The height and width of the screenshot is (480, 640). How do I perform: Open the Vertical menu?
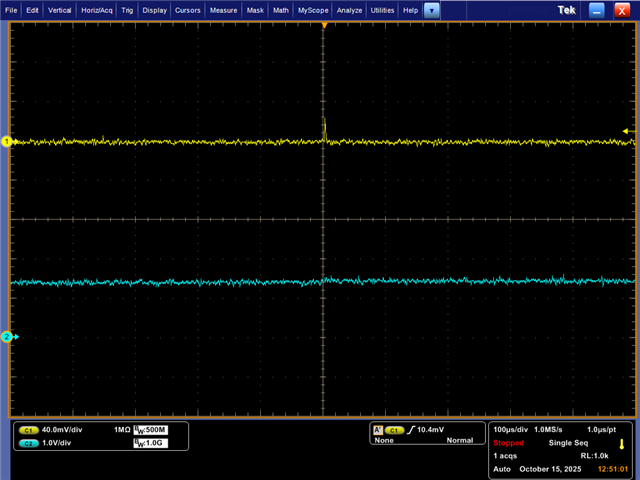click(60, 10)
